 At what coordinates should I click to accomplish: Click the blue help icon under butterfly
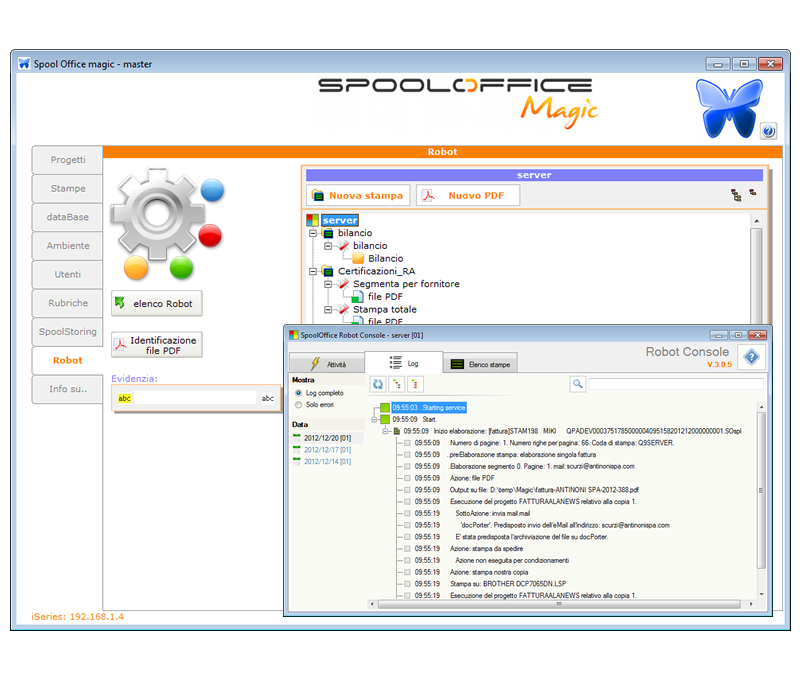click(768, 131)
